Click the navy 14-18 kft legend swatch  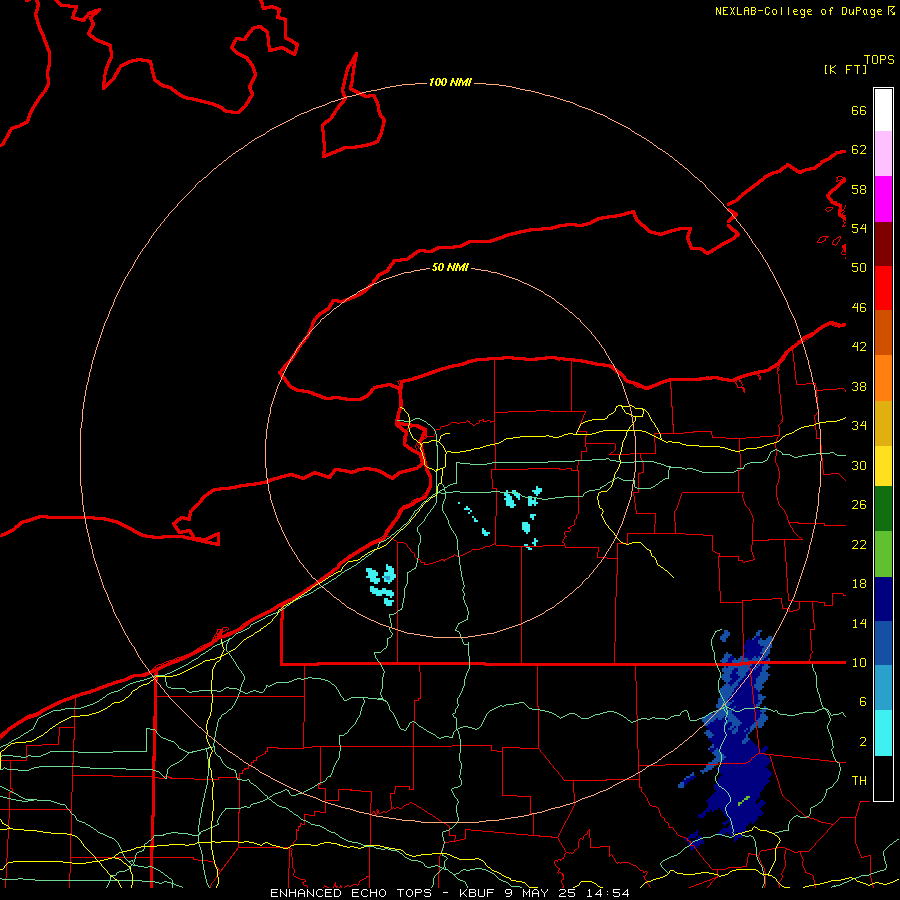point(883,599)
